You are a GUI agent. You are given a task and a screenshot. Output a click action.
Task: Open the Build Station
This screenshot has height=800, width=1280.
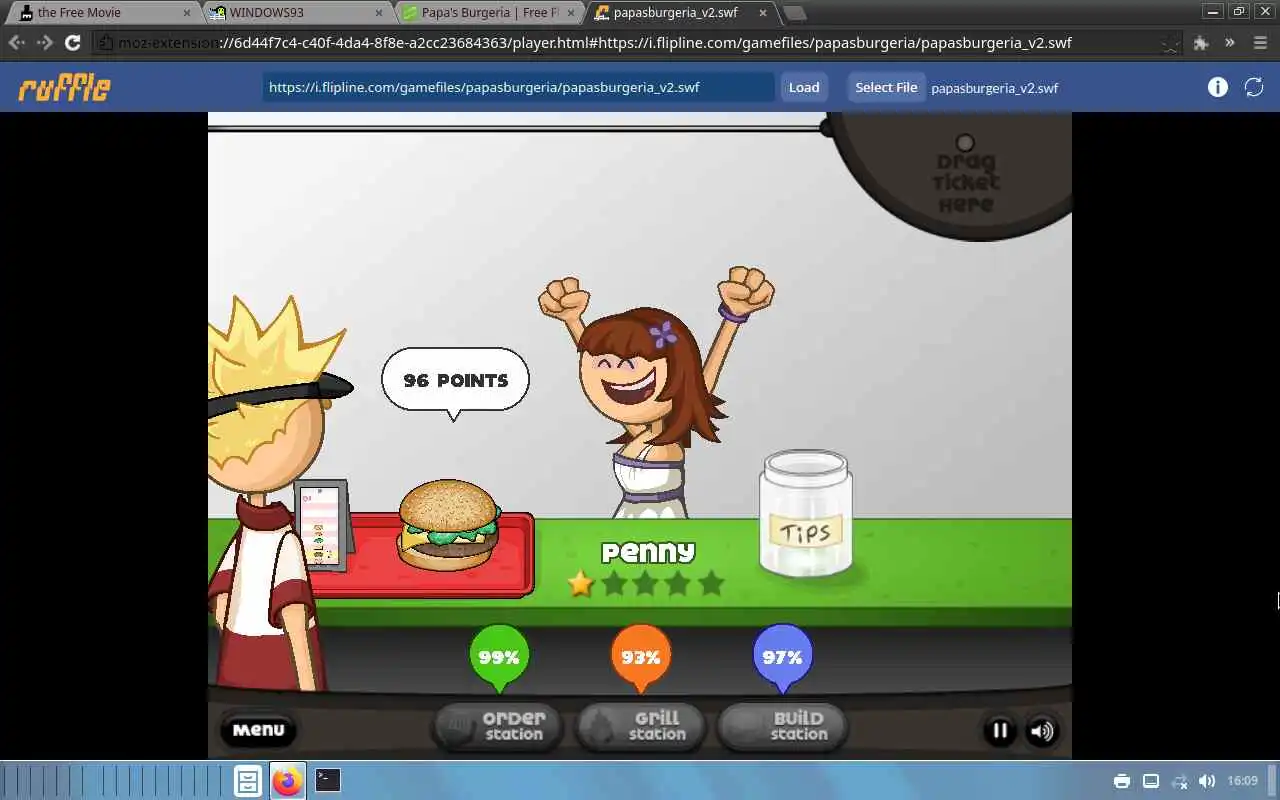(x=782, y=726)
